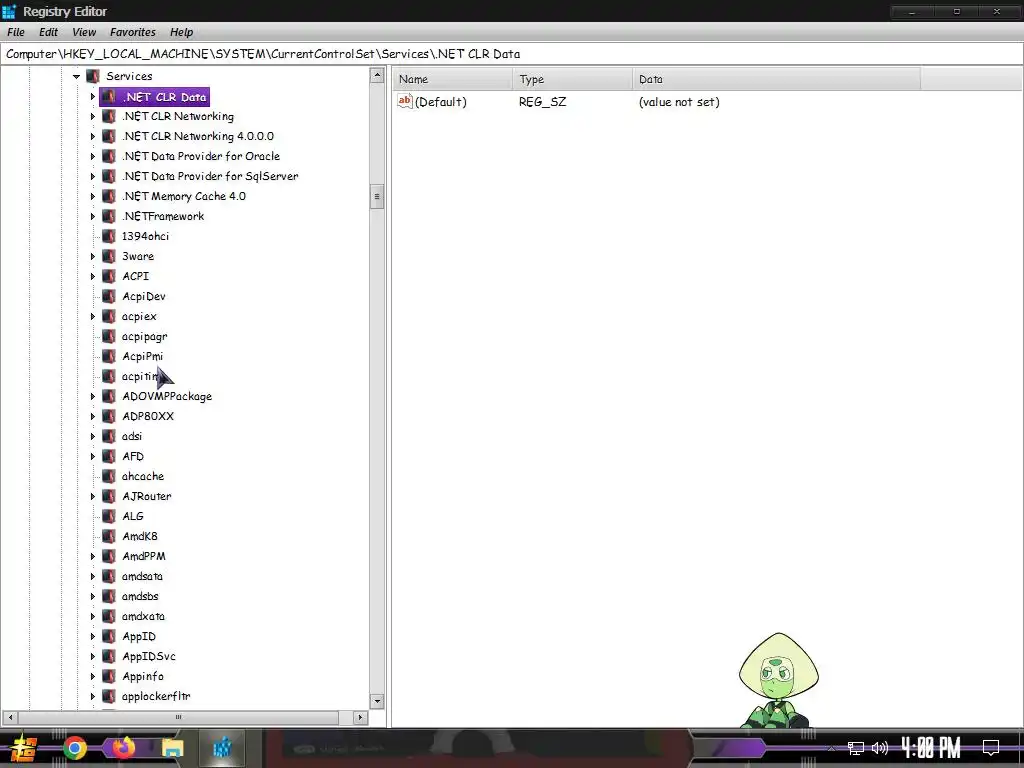1024x768 pixels.
Task: Collapse the Services key
Action: pyautogui.click(x=76, y=76)
